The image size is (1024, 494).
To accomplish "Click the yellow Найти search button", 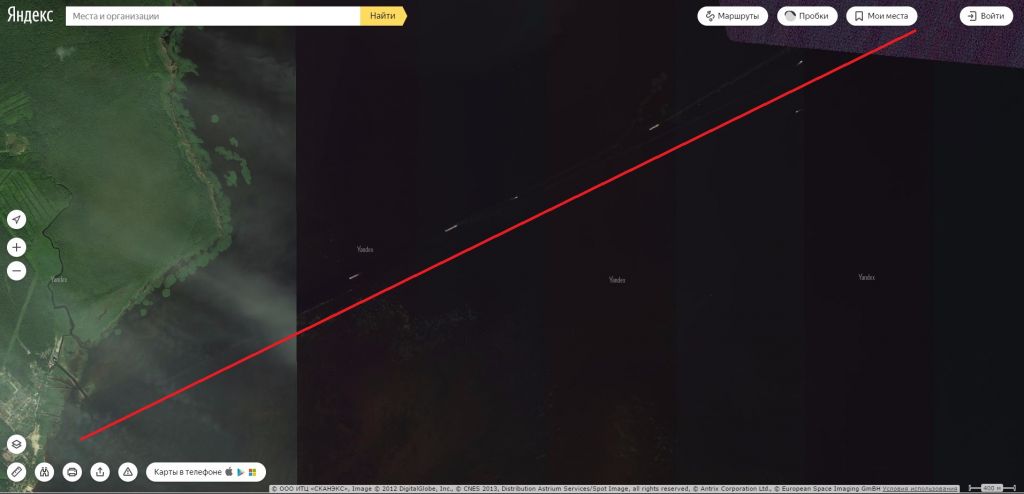I will [383, 16].
